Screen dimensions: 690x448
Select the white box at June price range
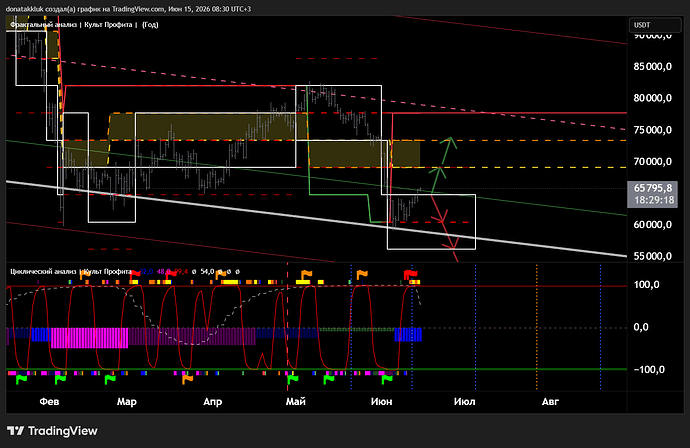pos(431,222)
